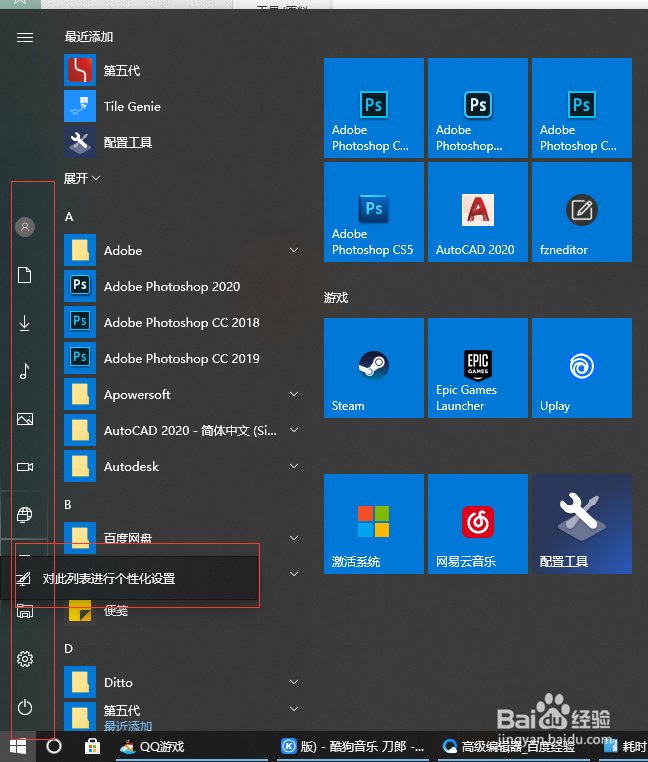This screenshot has height=762, width=648.
Task: Expand the 第五代 folder under D
Action: 181,716
